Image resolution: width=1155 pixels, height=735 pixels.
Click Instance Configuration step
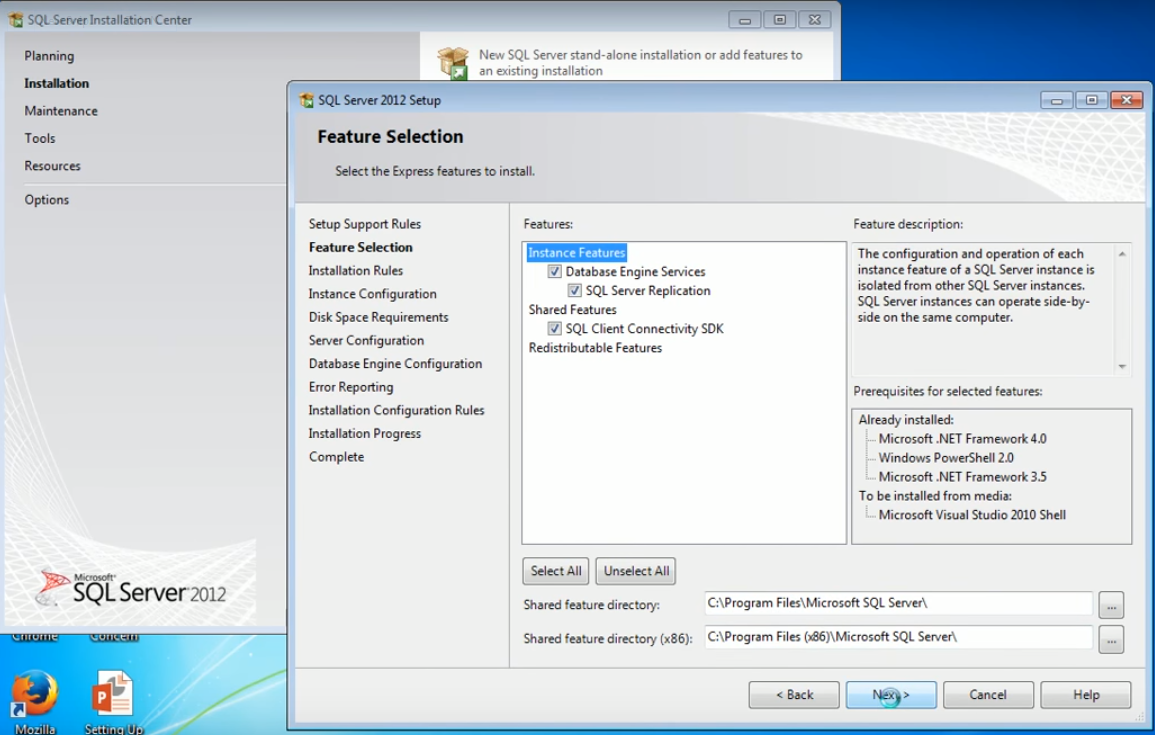pyautogui.click(x=372, y=294)
